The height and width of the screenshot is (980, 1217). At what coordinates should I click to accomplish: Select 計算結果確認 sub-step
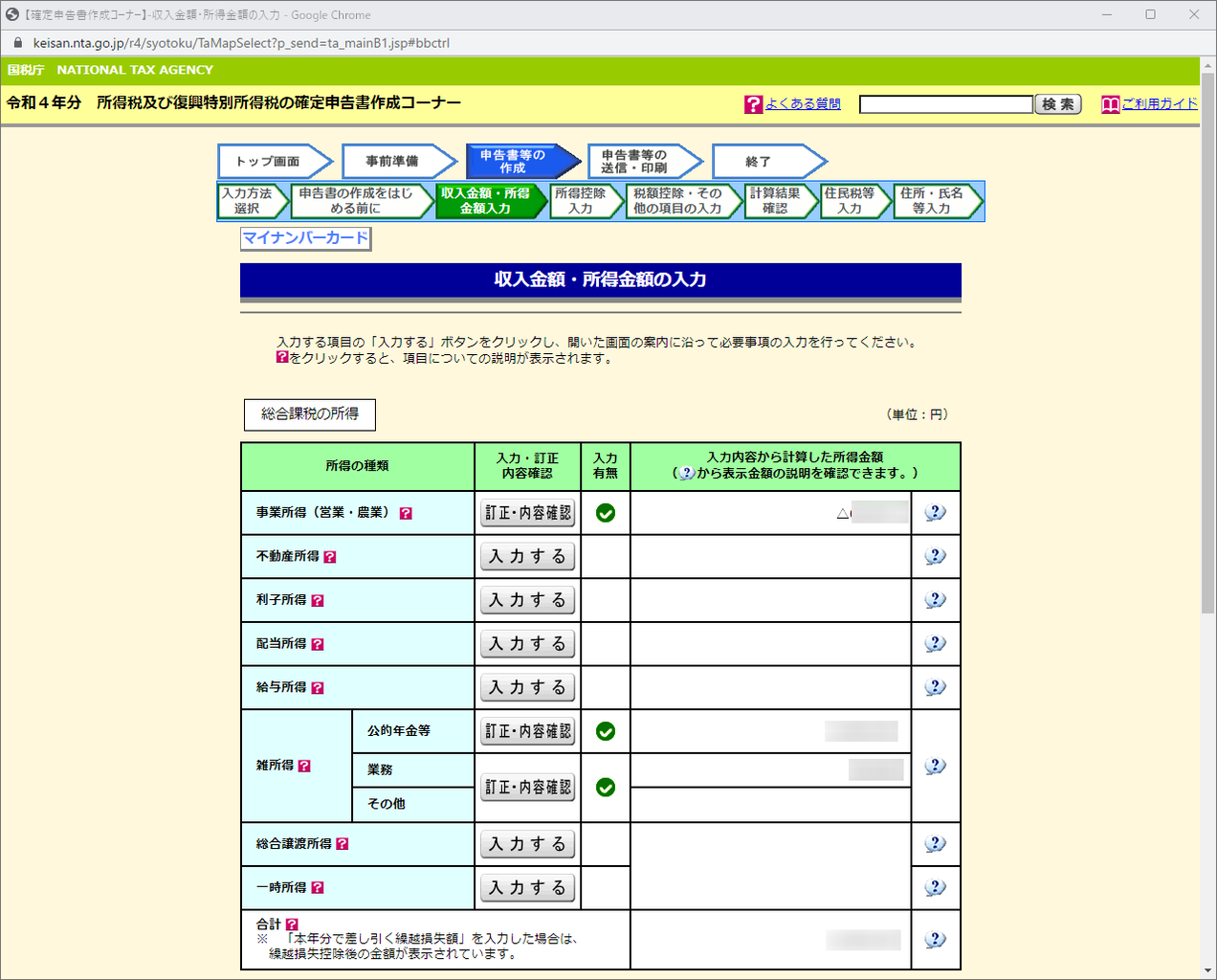pos(781,201)
